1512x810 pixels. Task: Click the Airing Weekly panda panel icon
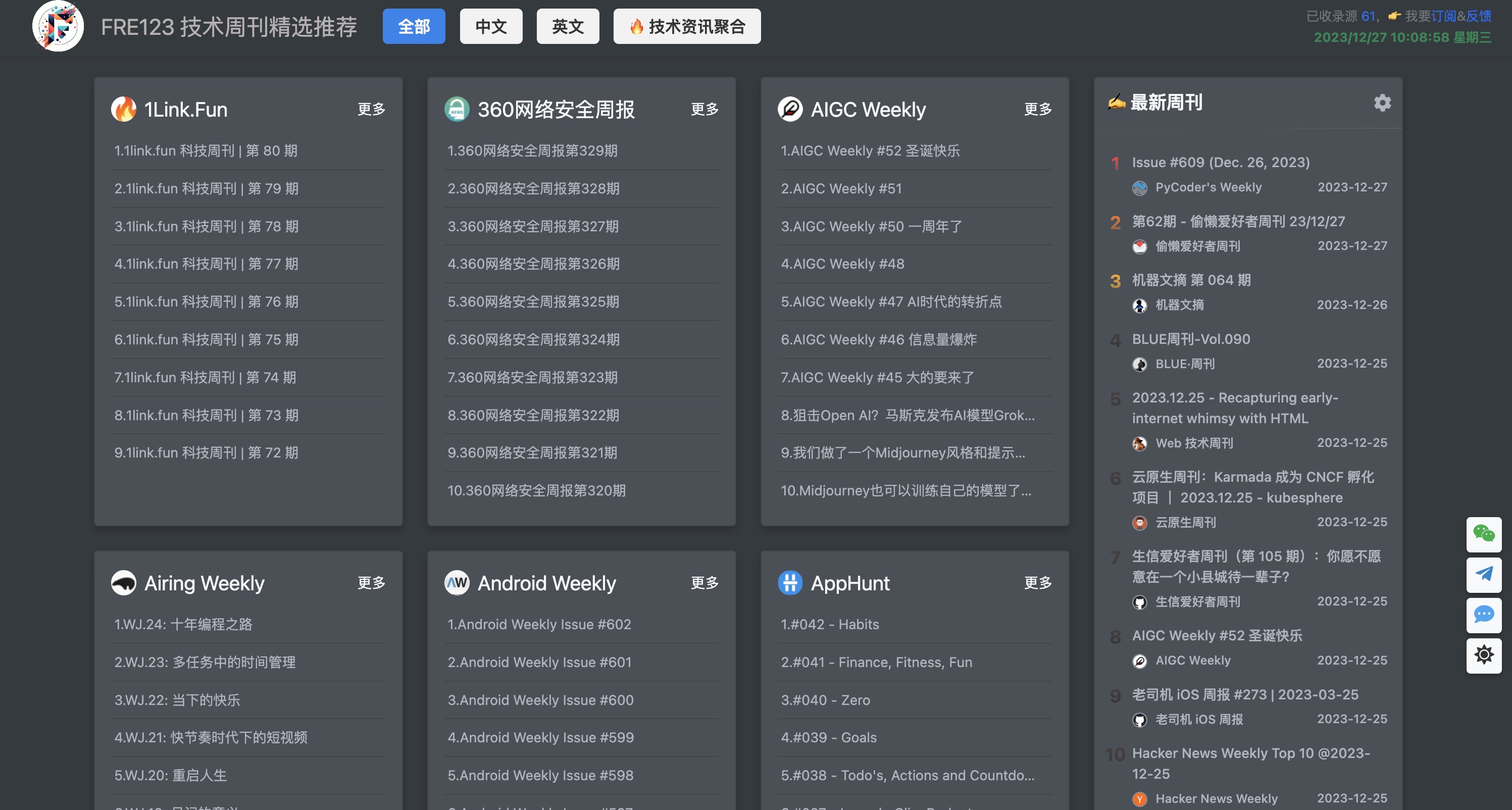tap(123, 583)
